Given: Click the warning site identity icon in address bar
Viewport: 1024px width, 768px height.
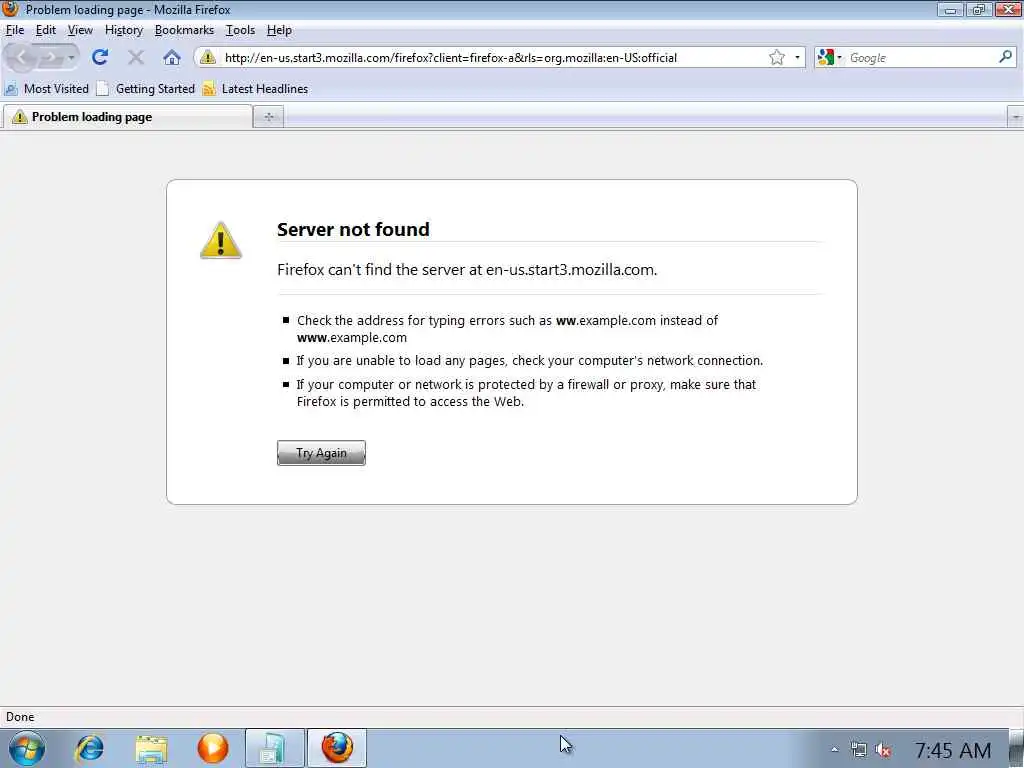Looking at the screenshot, I should (x=208, y=57).
